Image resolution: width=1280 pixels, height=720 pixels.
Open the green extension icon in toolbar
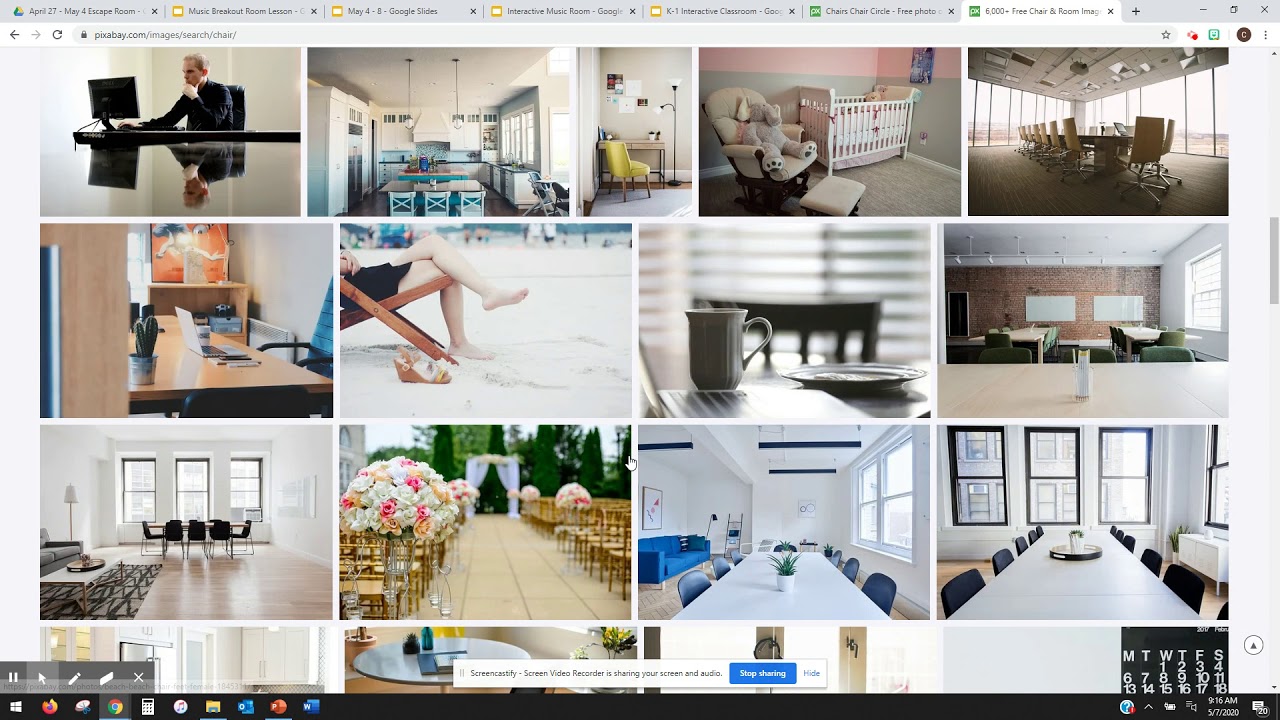(1214, 34)
